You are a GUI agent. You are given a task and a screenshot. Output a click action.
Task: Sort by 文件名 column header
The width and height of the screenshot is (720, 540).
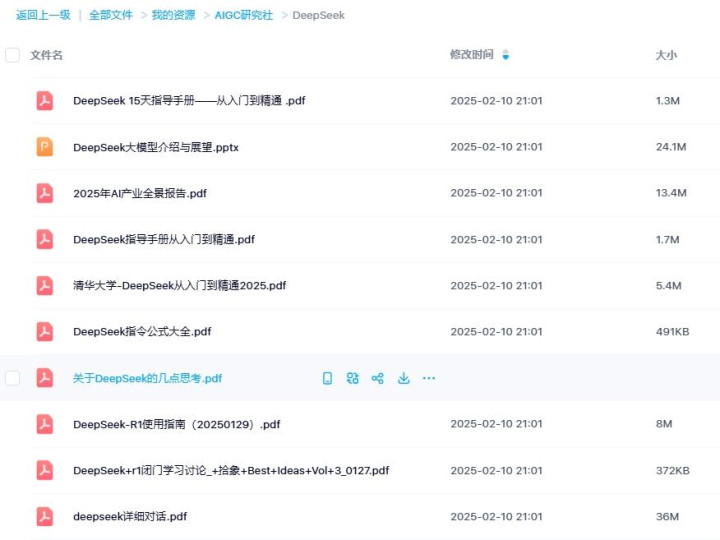tap(46, 55)
